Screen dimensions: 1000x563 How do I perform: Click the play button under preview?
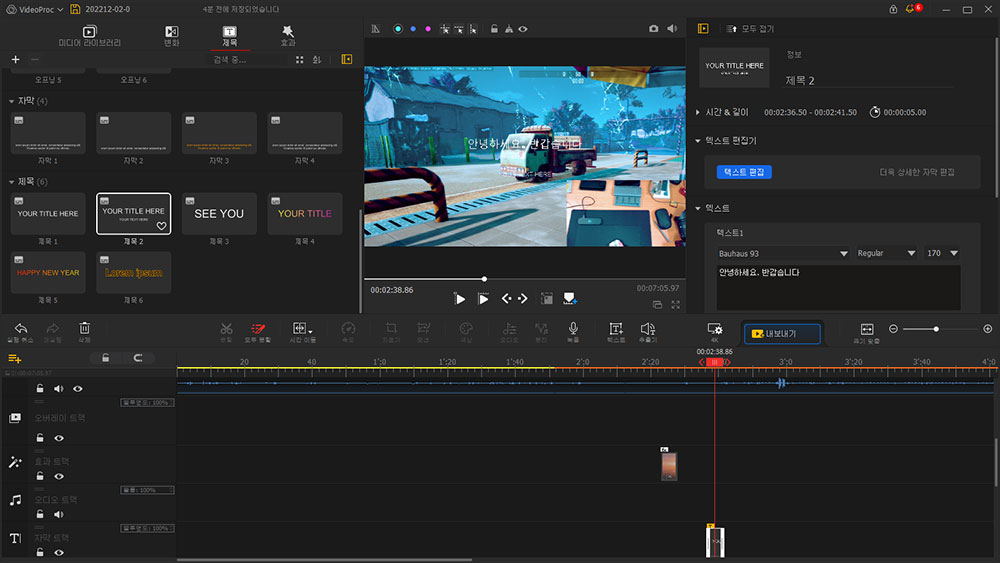point(460,299)
